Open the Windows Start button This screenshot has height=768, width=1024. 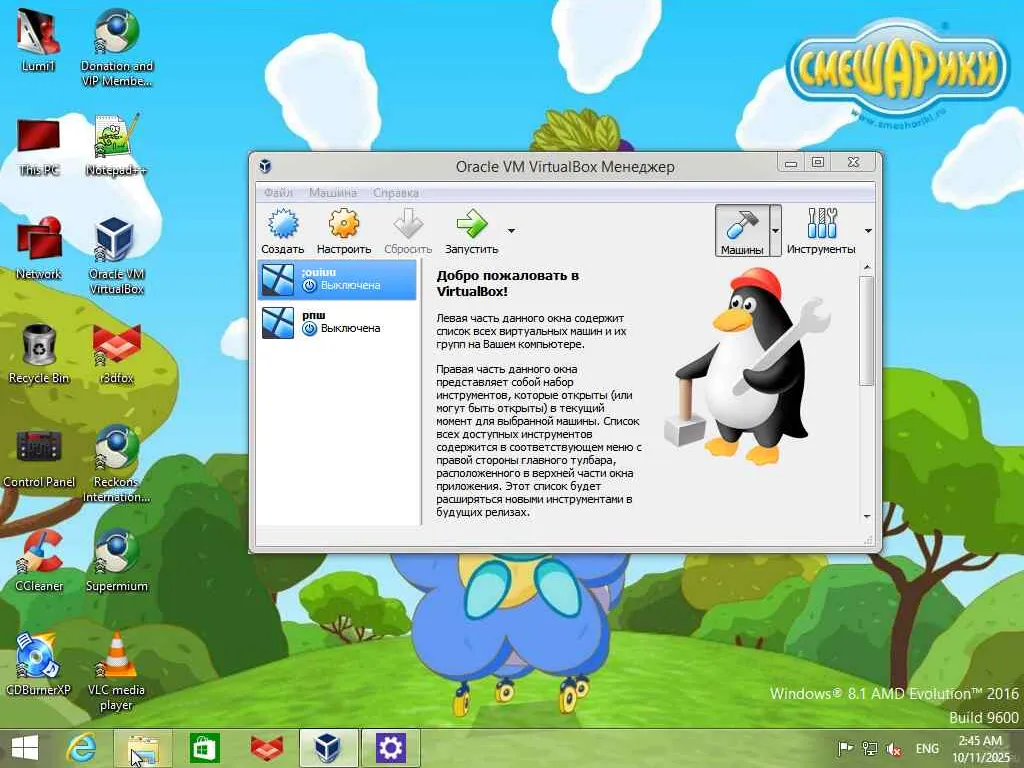25,748
